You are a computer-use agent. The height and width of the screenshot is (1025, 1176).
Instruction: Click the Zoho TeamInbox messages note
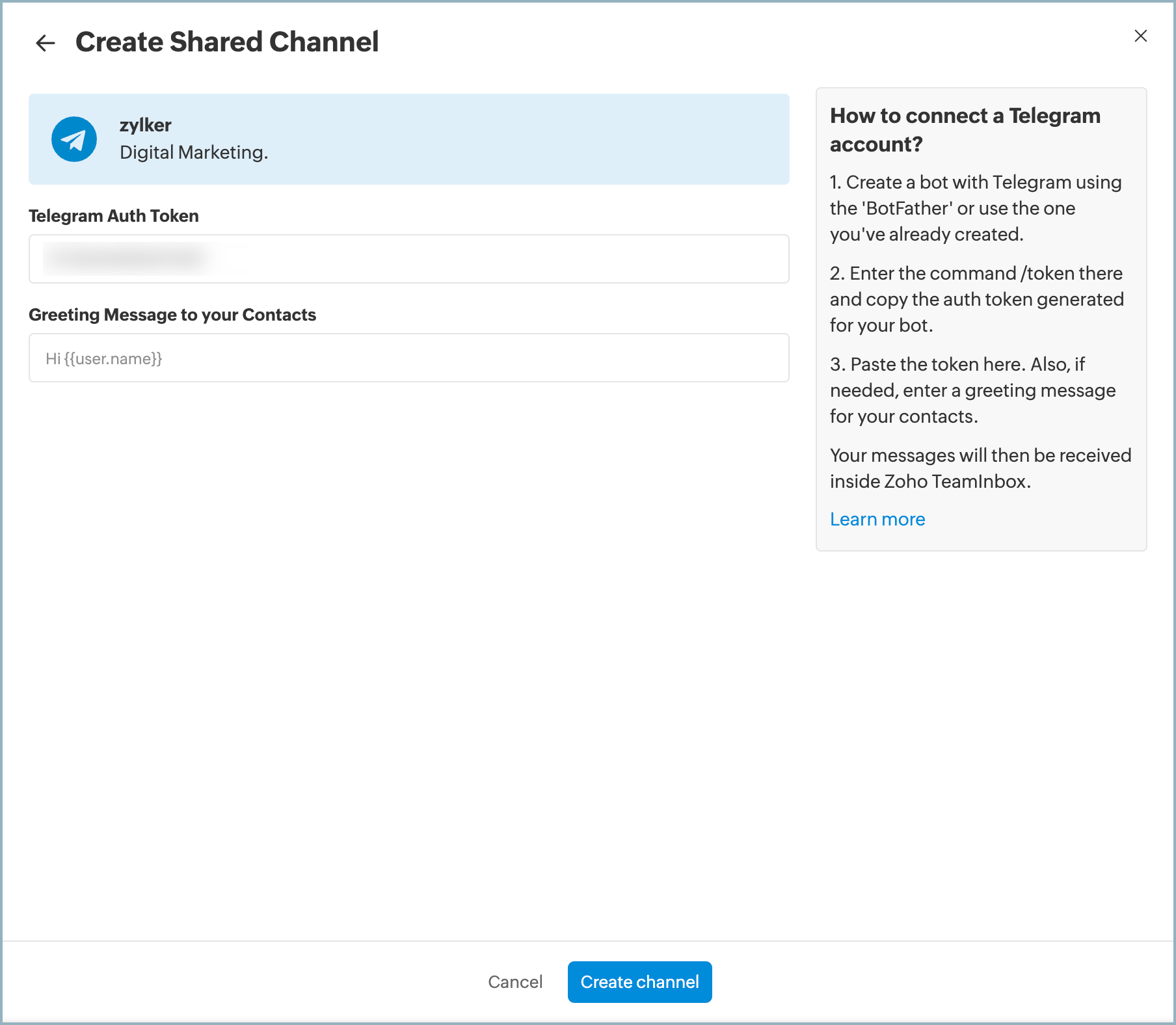pos(980,468)
